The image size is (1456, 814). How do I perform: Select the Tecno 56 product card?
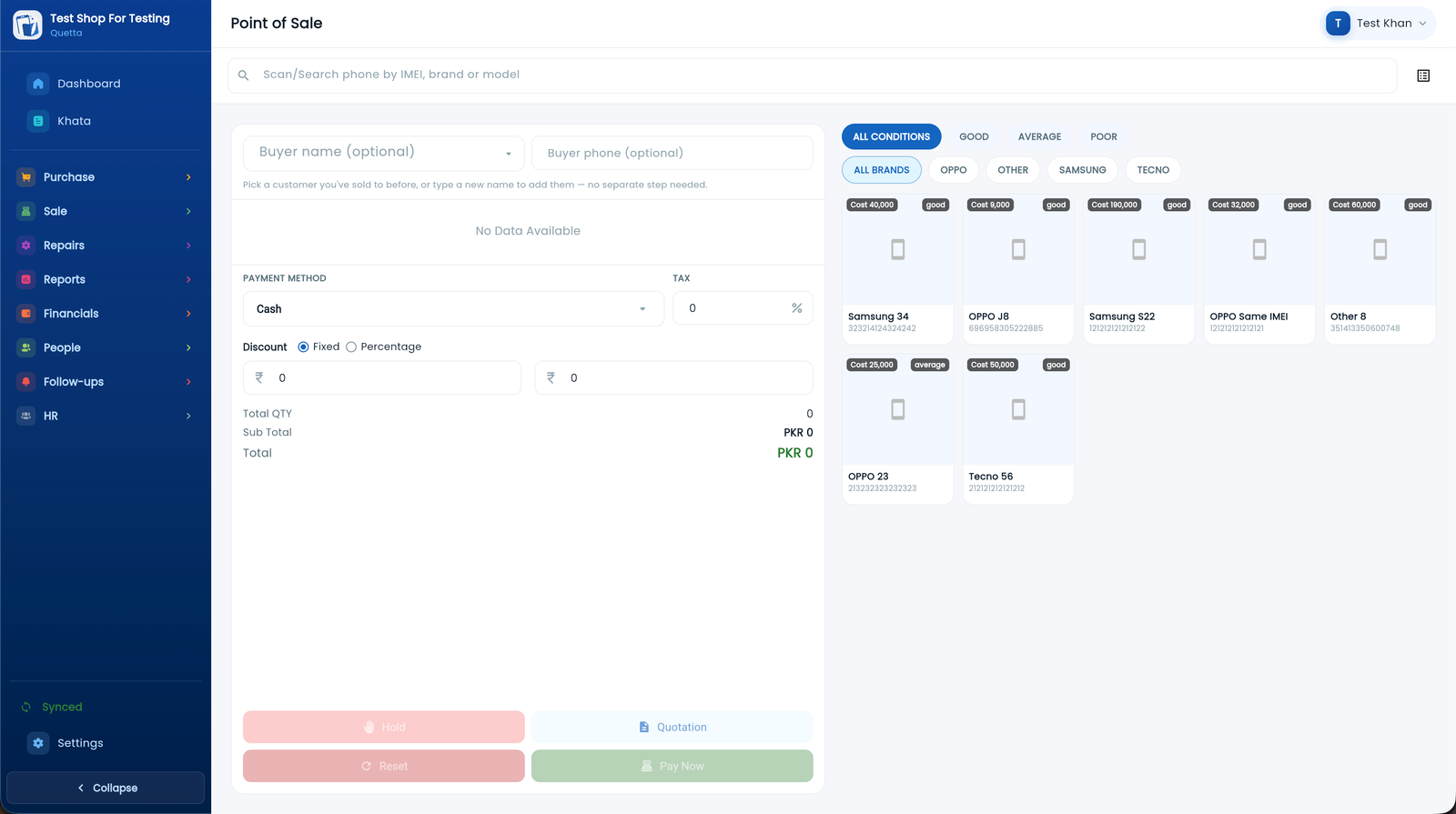1018,428
